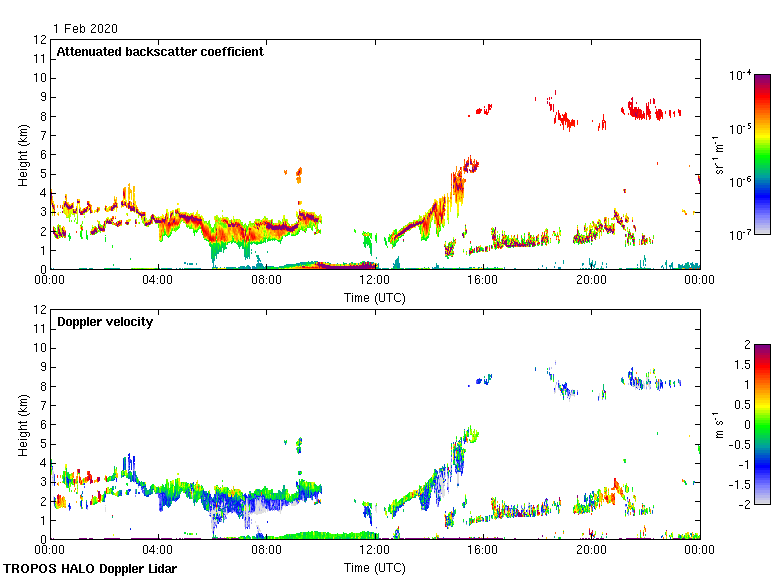
Task: Click the "m s⁻¹" units label
Action: (718, 424)
